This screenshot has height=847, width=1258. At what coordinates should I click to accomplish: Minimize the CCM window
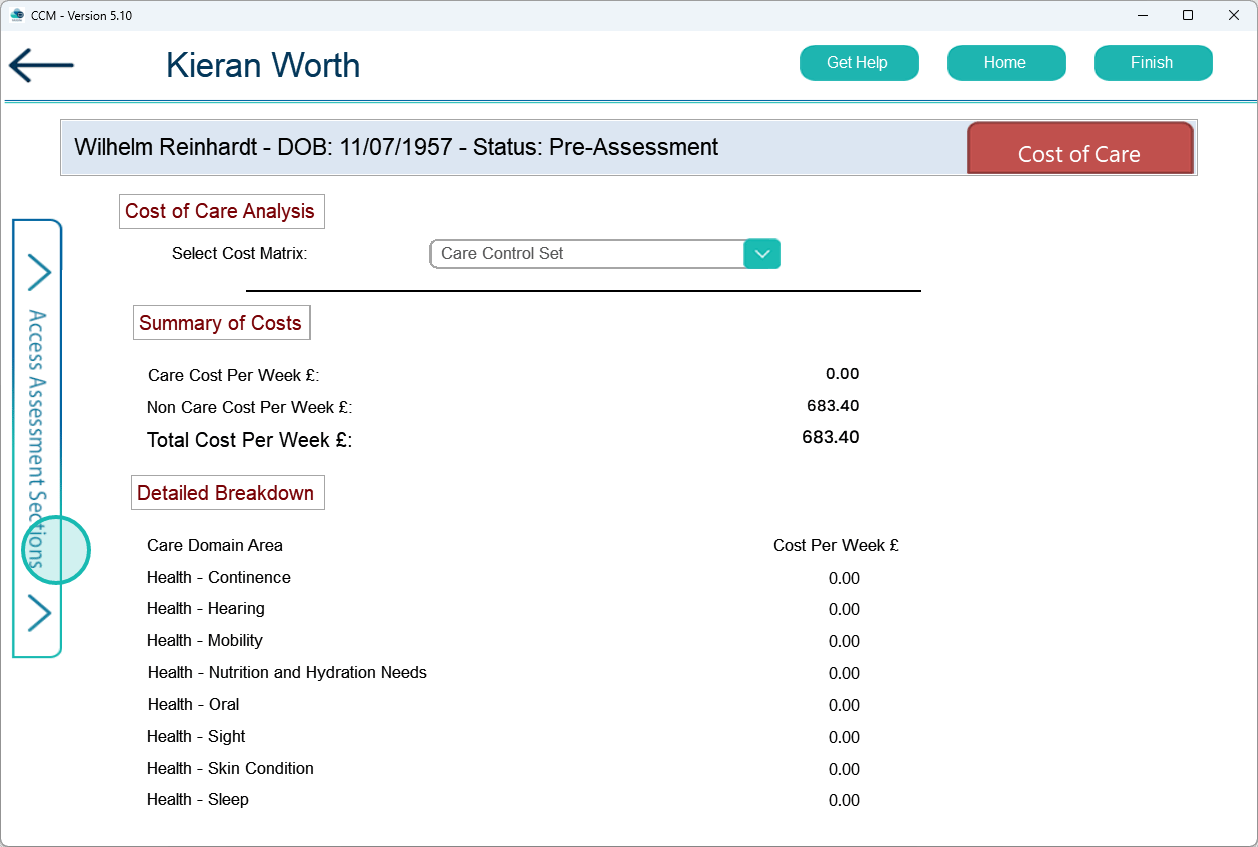click(x=1143, y=15)
